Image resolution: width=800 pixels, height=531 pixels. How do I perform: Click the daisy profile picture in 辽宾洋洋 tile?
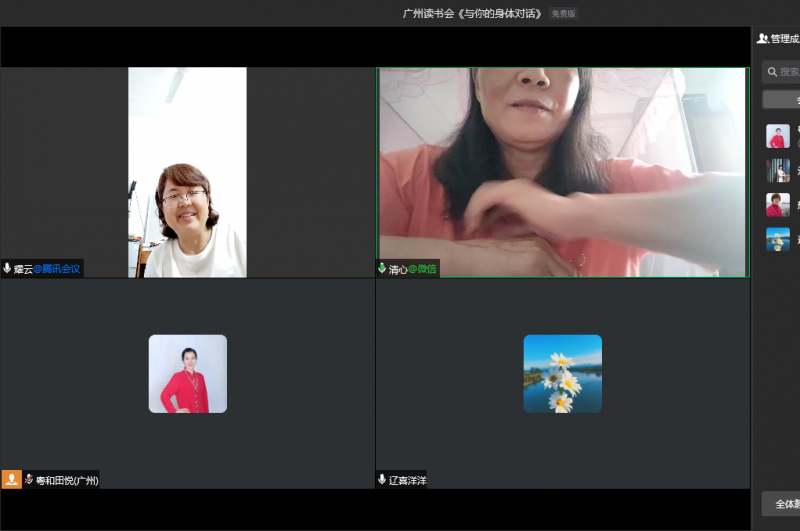(x=562, y=374)
